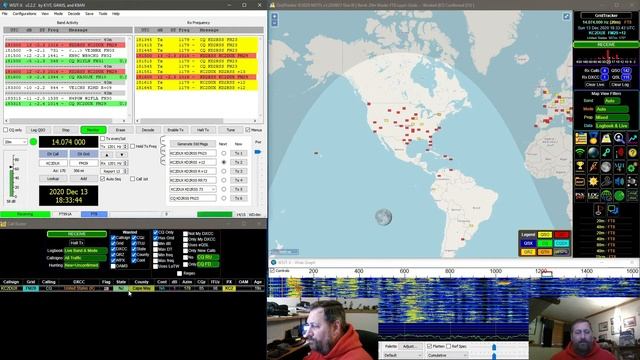Click the Halt Tx button in WSJT-X

tap(203, 130)
